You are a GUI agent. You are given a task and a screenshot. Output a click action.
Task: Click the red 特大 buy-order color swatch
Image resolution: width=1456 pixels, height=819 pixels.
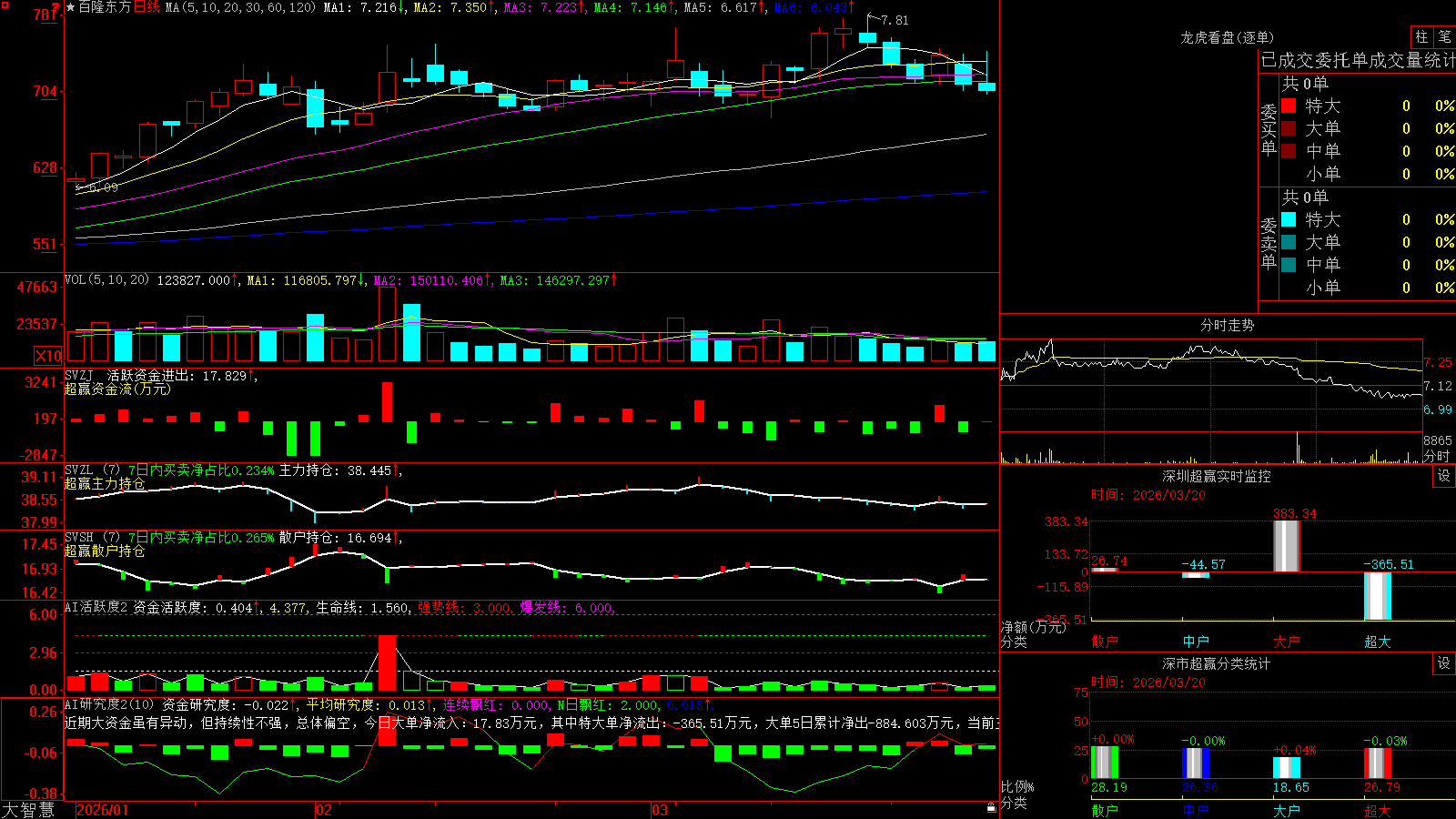coord(1289,106)
